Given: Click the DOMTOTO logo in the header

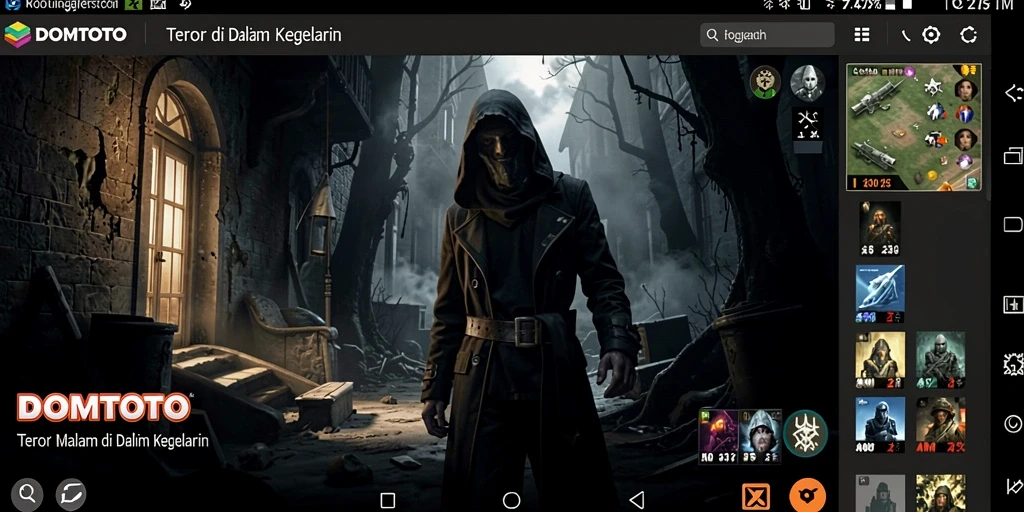Looking at the screenshot, I should click(x=65, y=35).
